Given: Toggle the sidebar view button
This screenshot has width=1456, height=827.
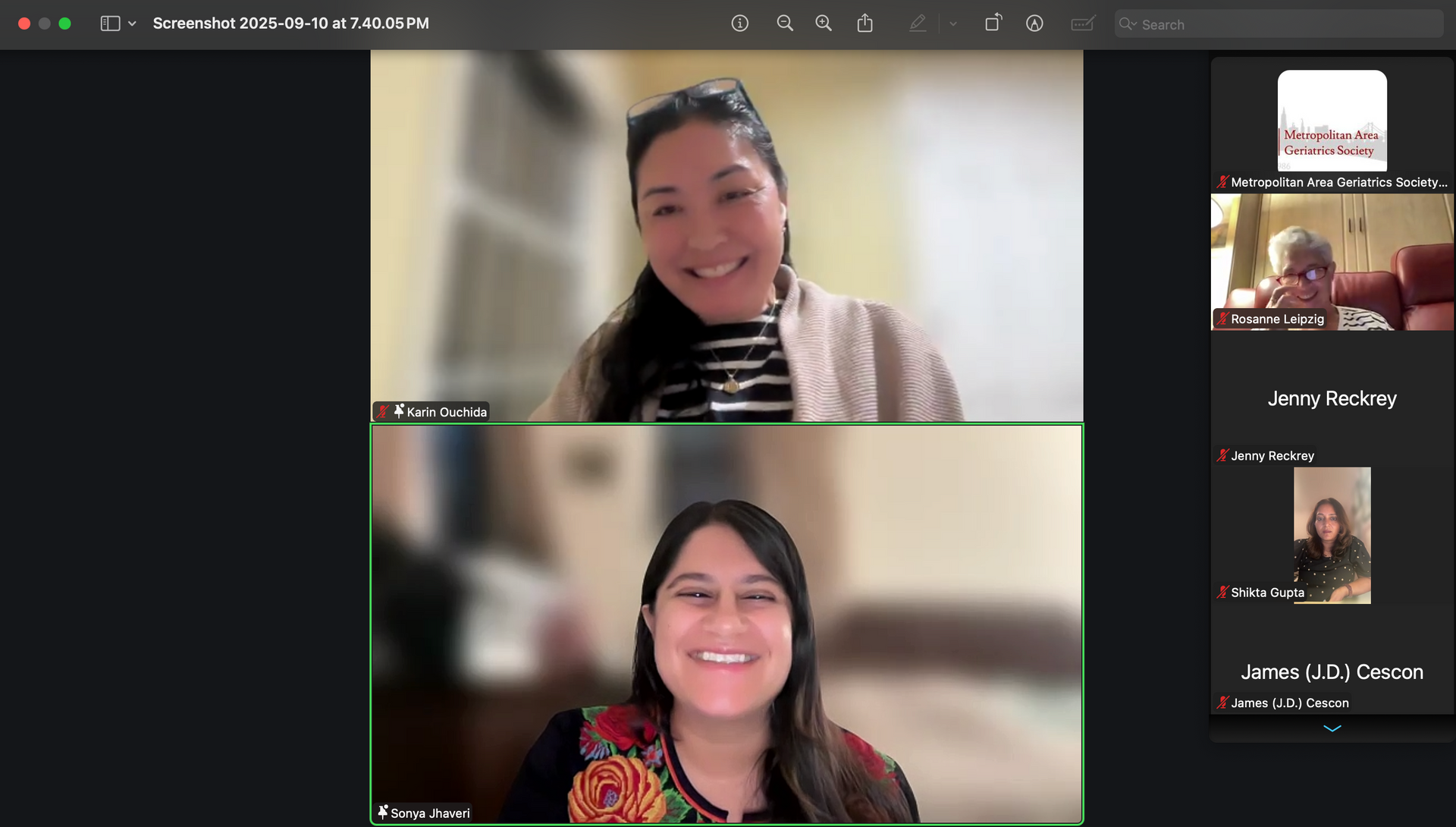Looking at the screenshot, I should click(110, 24).
